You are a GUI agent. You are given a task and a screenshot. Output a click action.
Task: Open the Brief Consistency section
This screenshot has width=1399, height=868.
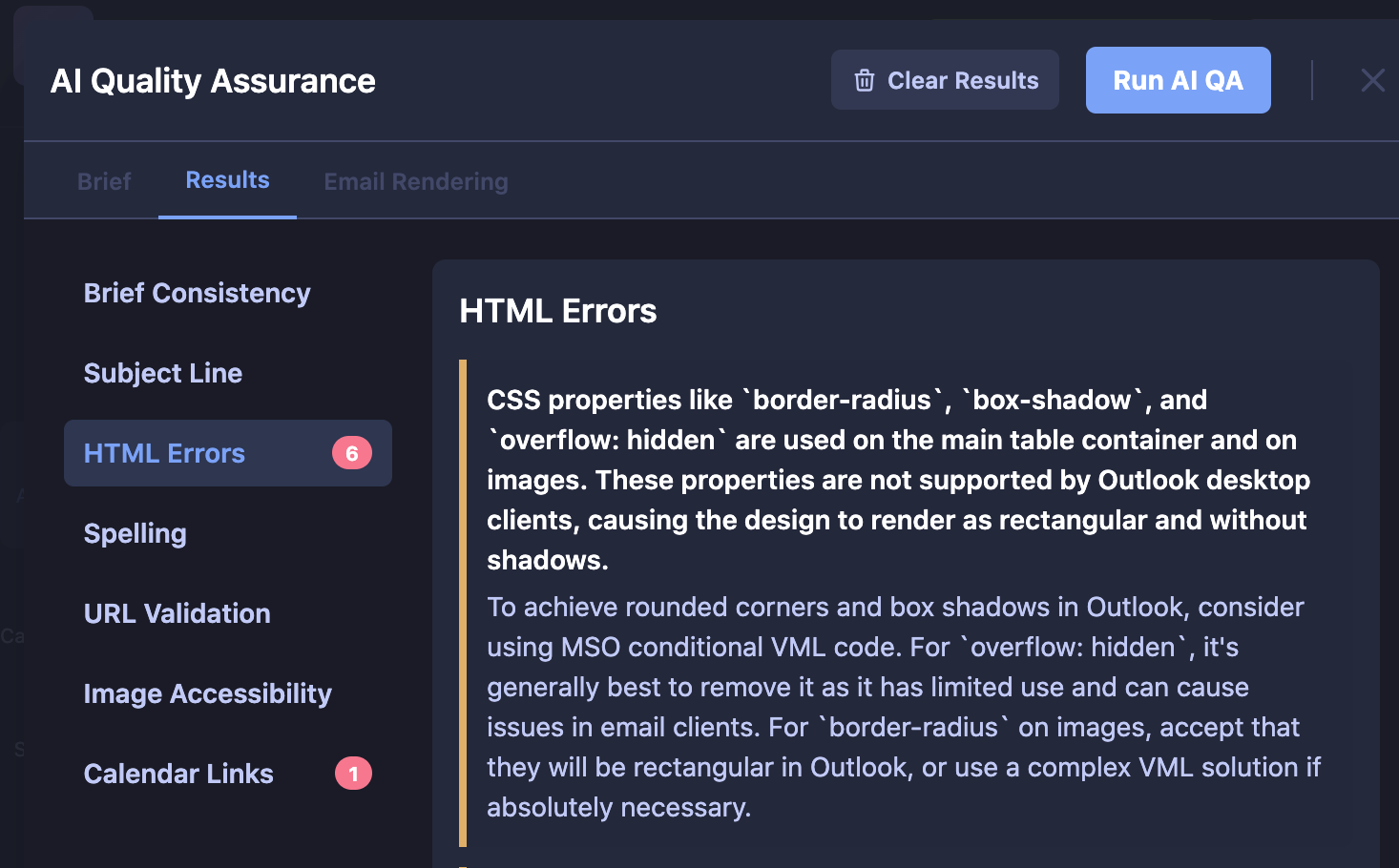(197, 293)
